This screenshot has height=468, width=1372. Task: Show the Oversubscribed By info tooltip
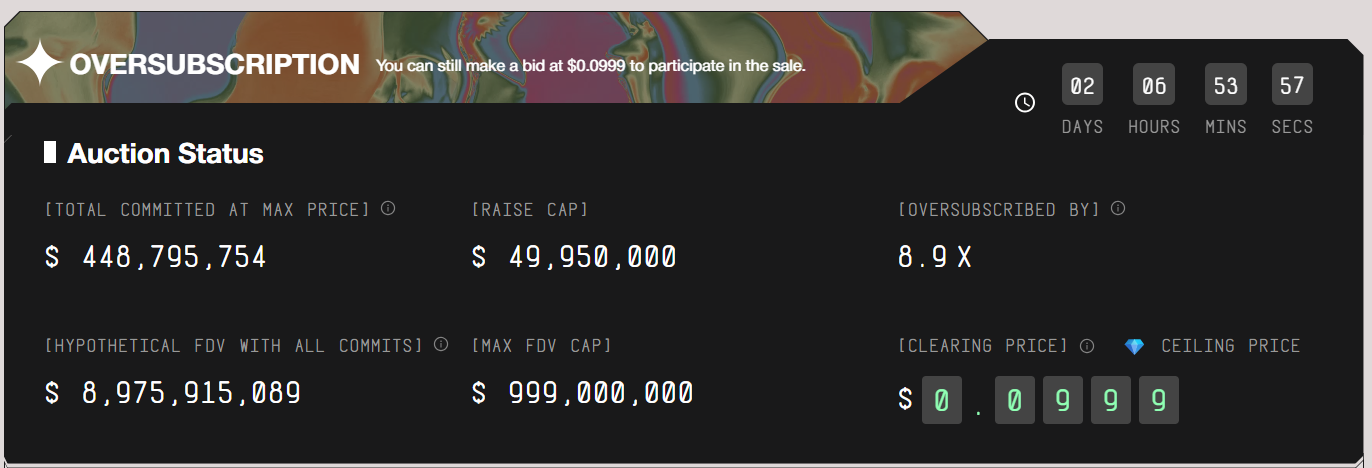point(1118,209)
